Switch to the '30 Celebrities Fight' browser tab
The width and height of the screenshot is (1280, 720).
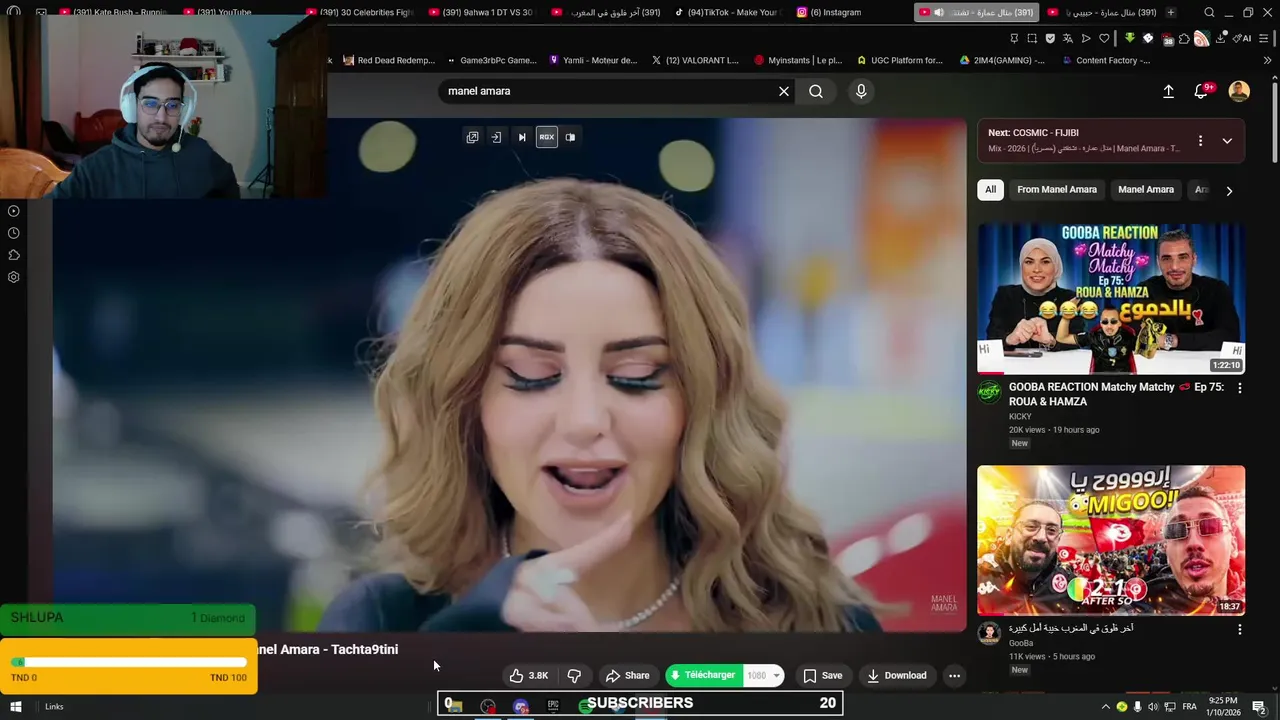click(x=359, y=12)
